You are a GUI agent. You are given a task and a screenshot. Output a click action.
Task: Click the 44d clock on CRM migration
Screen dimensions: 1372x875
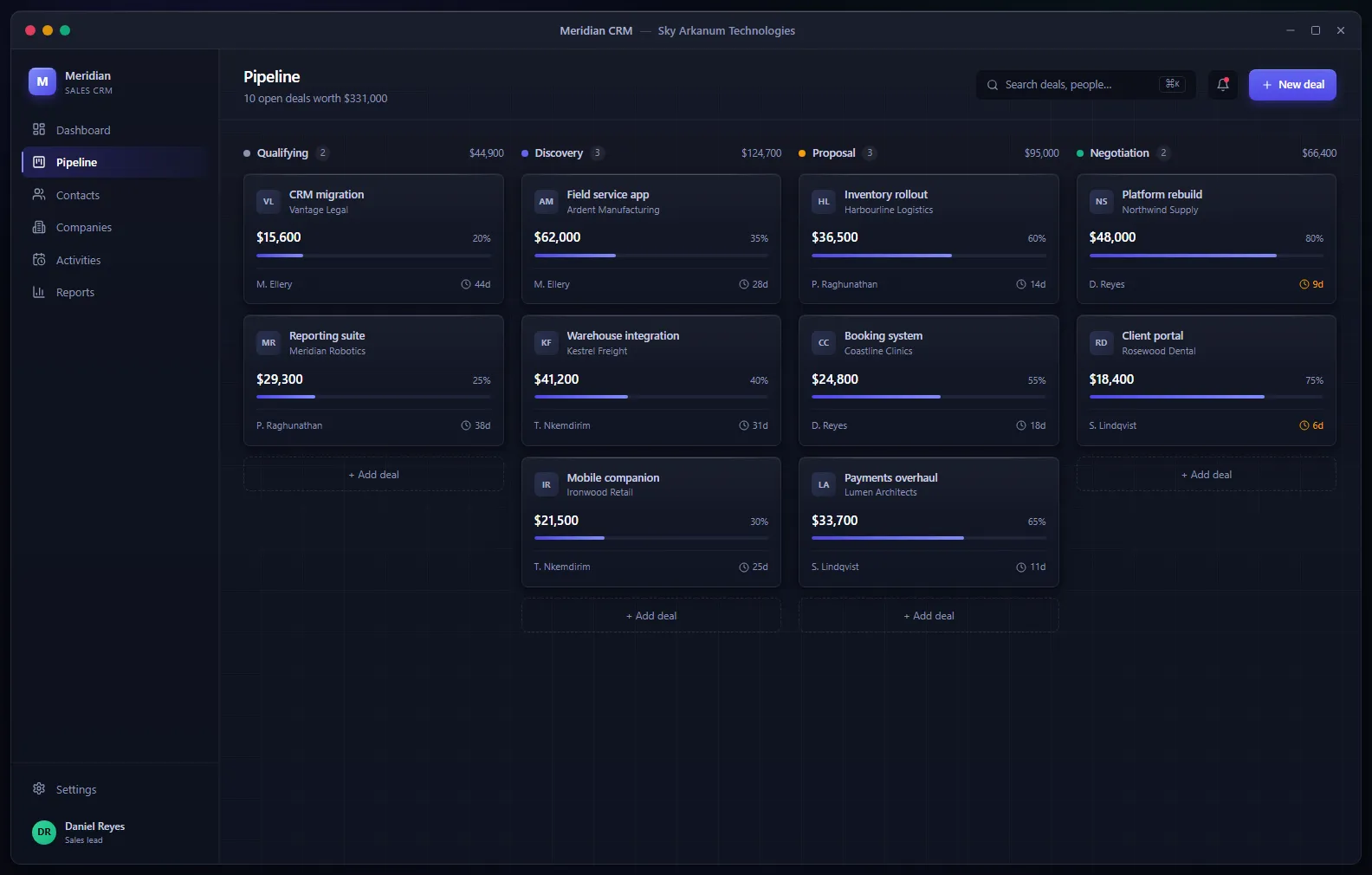(x=466, y=284)
